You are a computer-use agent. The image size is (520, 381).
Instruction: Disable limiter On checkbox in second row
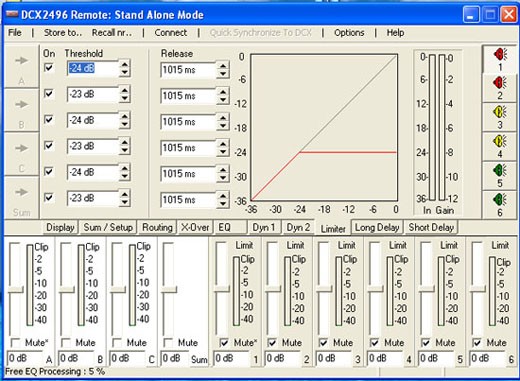[x=49, y=94]
